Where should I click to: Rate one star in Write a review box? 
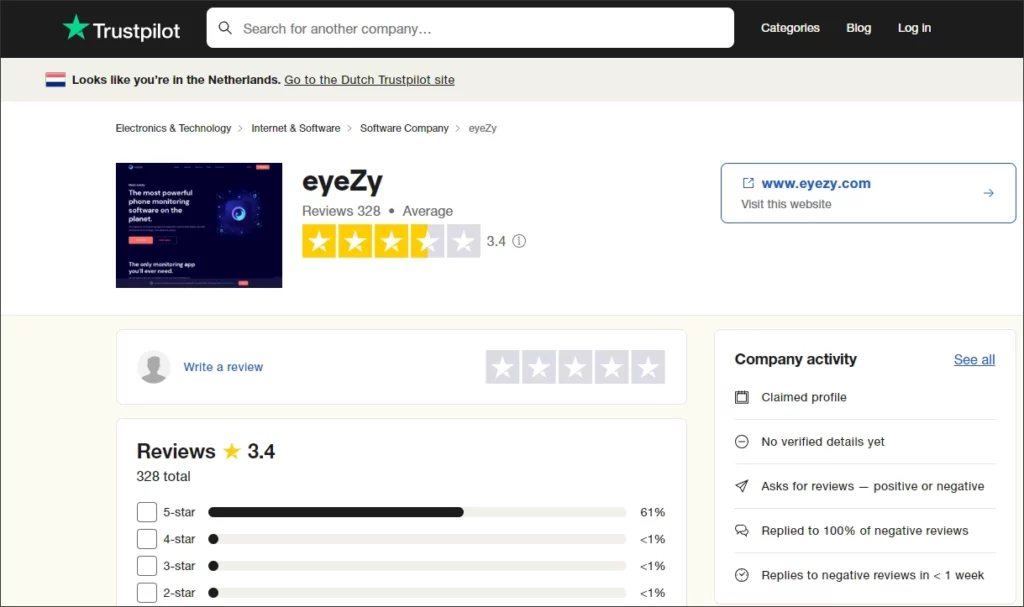503,367
